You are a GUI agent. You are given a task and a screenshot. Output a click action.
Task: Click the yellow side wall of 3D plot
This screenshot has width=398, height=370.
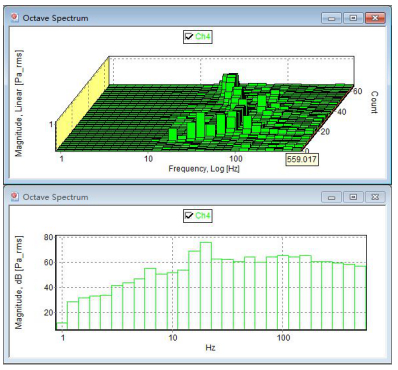pyautogui.click(x=82, y=104)
